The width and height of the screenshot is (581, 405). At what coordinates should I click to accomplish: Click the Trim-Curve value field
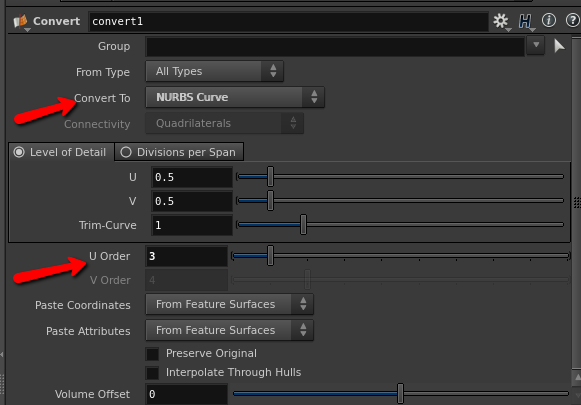point(192,225)
